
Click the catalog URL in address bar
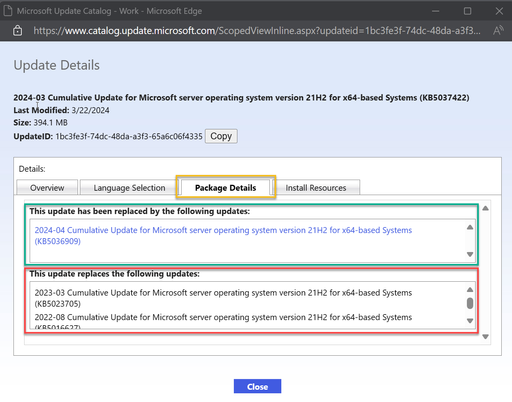point(257,31)
